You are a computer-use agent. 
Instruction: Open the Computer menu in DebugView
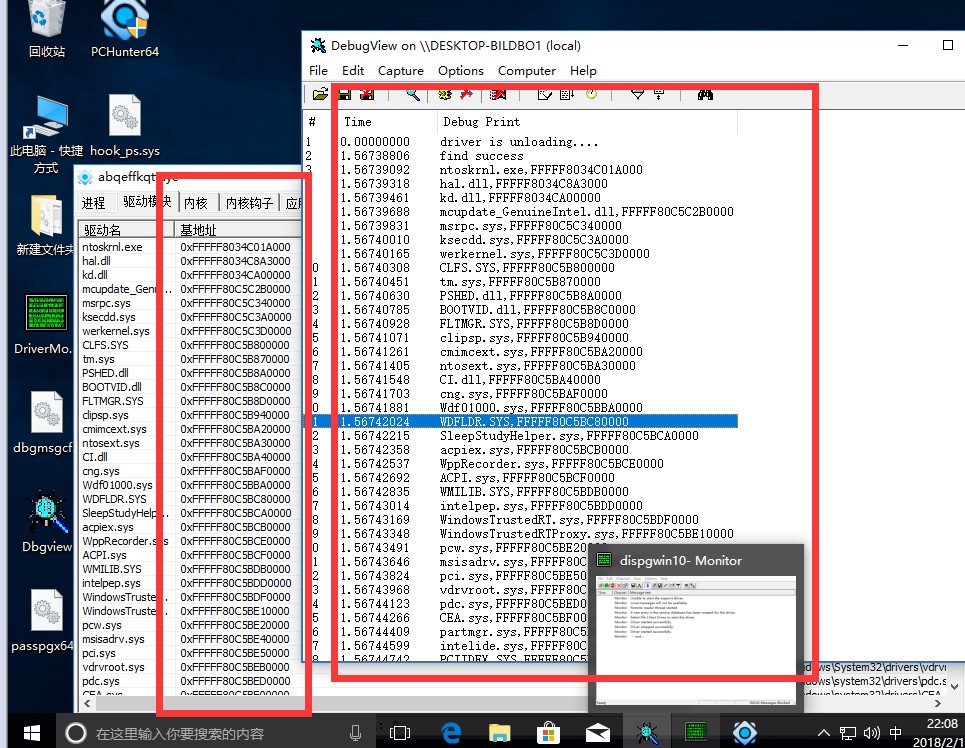click(527, 71)
